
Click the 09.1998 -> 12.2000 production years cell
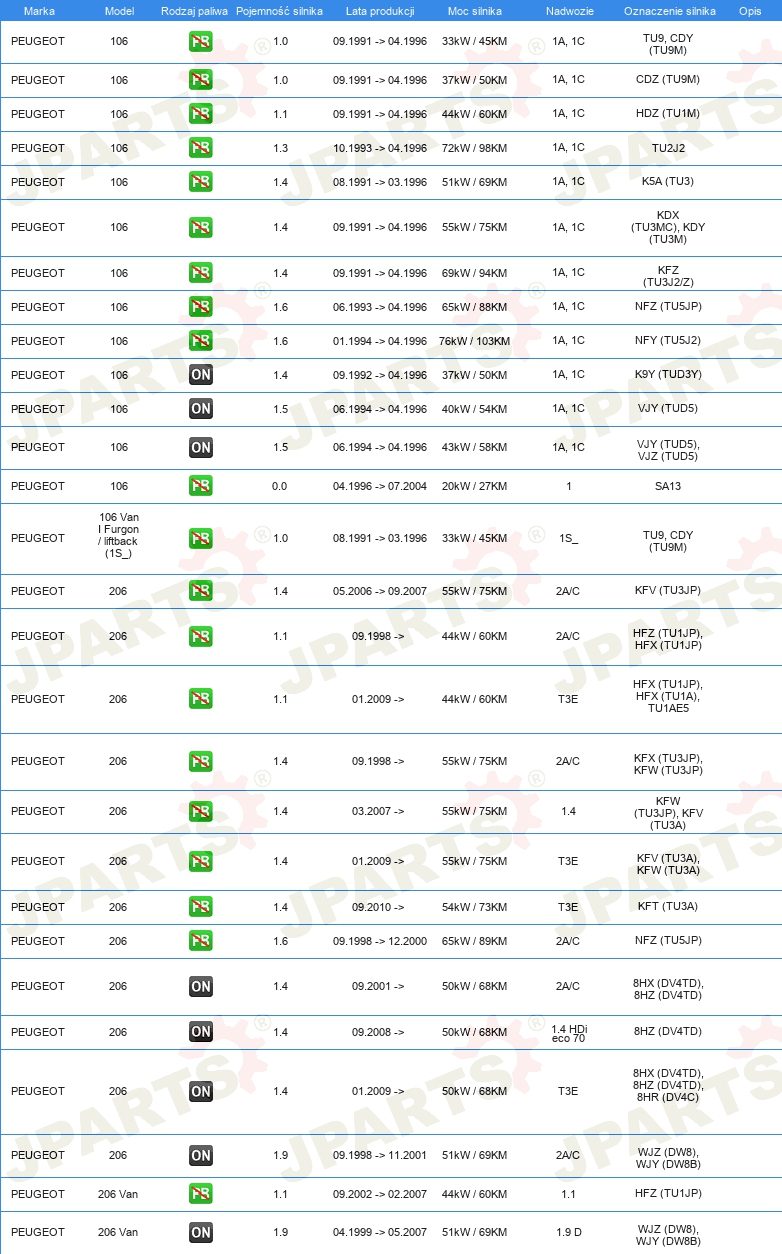click(380, 941)
